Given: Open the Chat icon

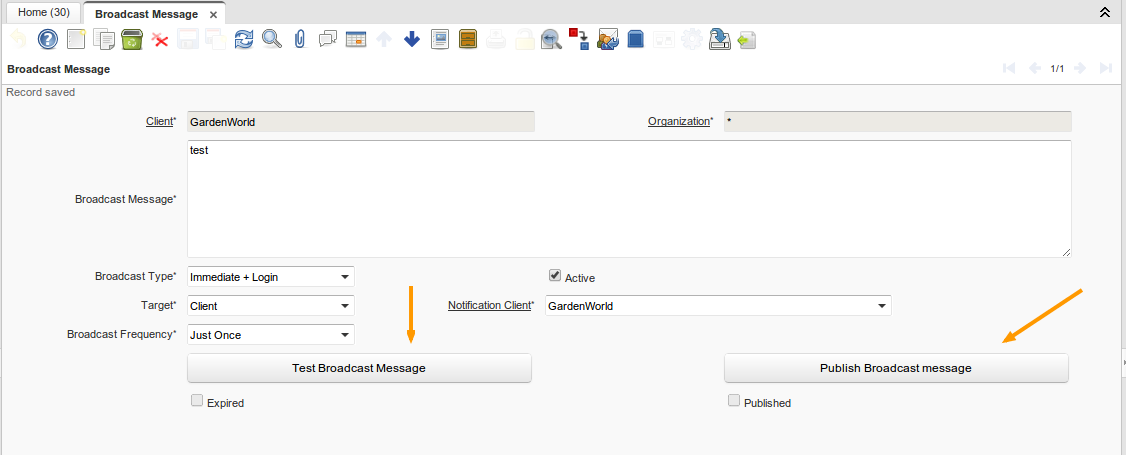Looking at the screenshot, I should click(x=327, y=39).
